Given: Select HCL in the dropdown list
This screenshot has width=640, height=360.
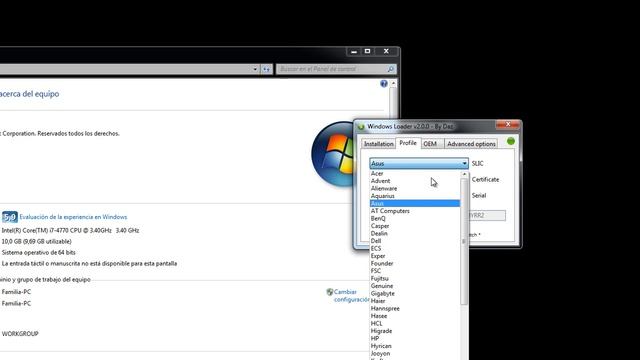Looking at the screenshot, I should click(x=415, y=323).
